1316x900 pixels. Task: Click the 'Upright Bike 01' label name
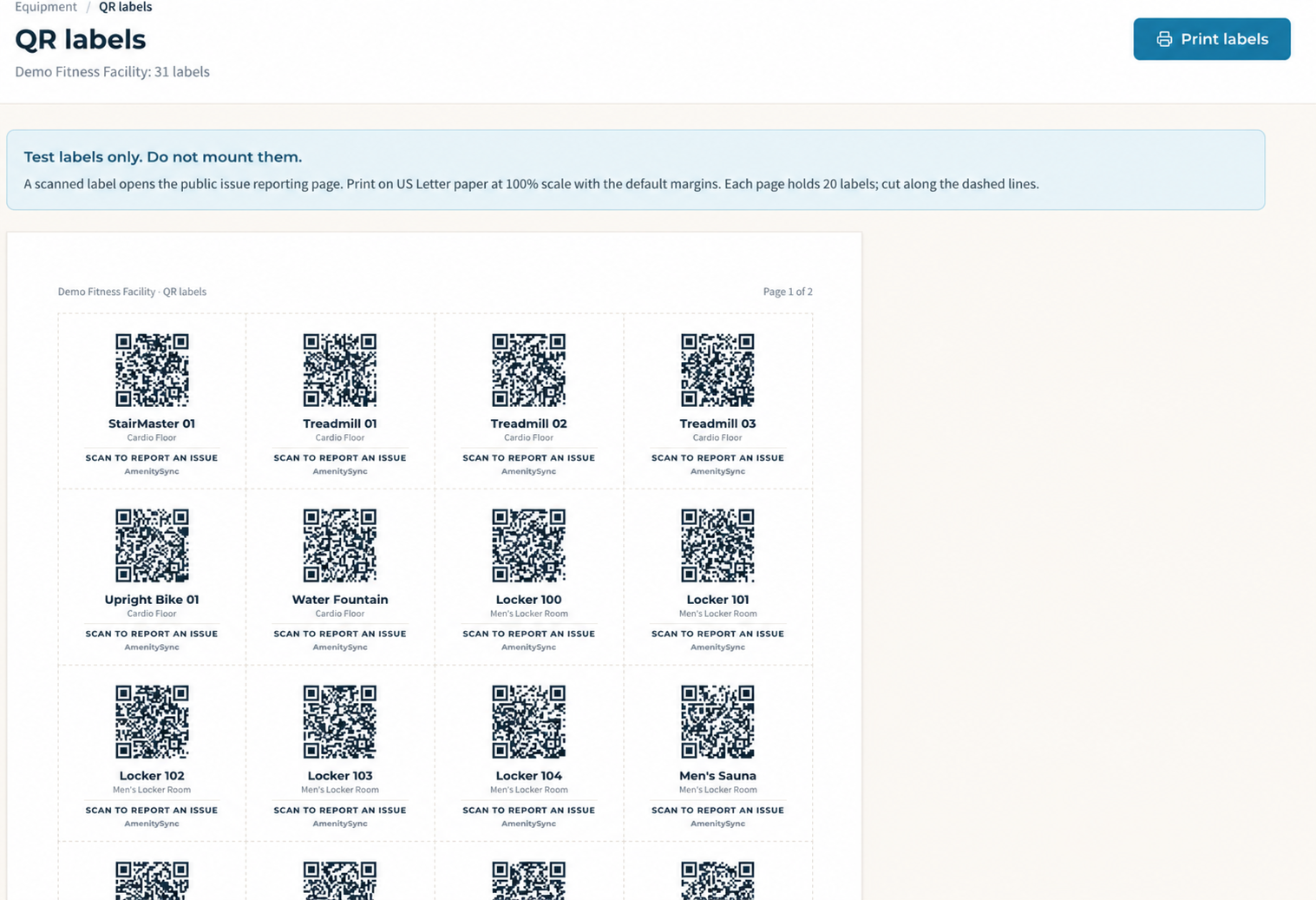pyautogui.click(x=152, y=600)
